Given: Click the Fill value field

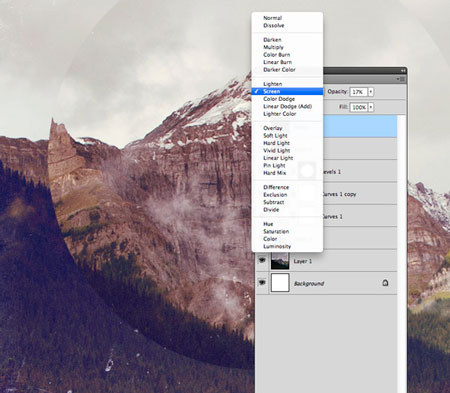Looking at the screenshot, I should (x=359, y=107).
